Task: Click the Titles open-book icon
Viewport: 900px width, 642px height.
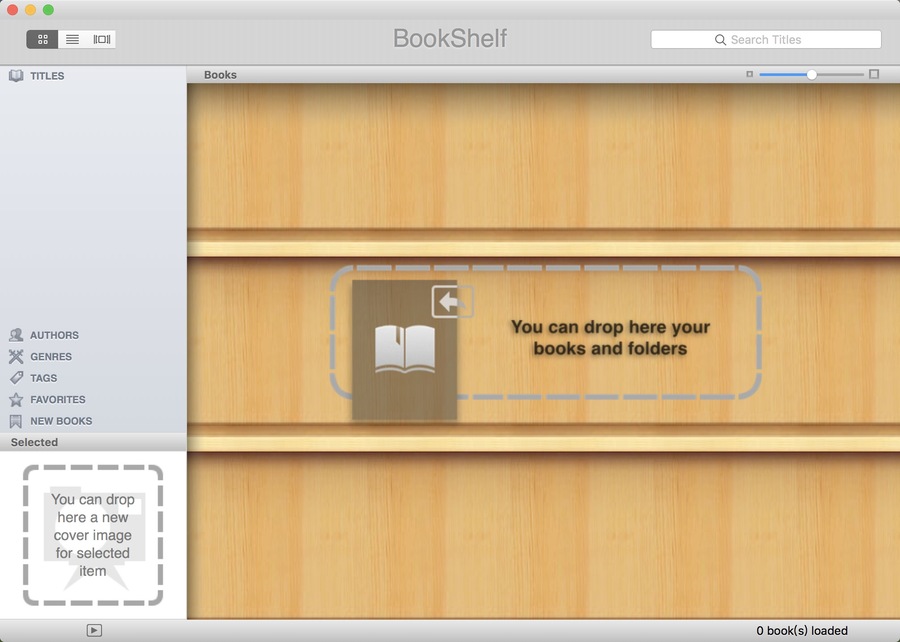Action: tap(16, 76)
